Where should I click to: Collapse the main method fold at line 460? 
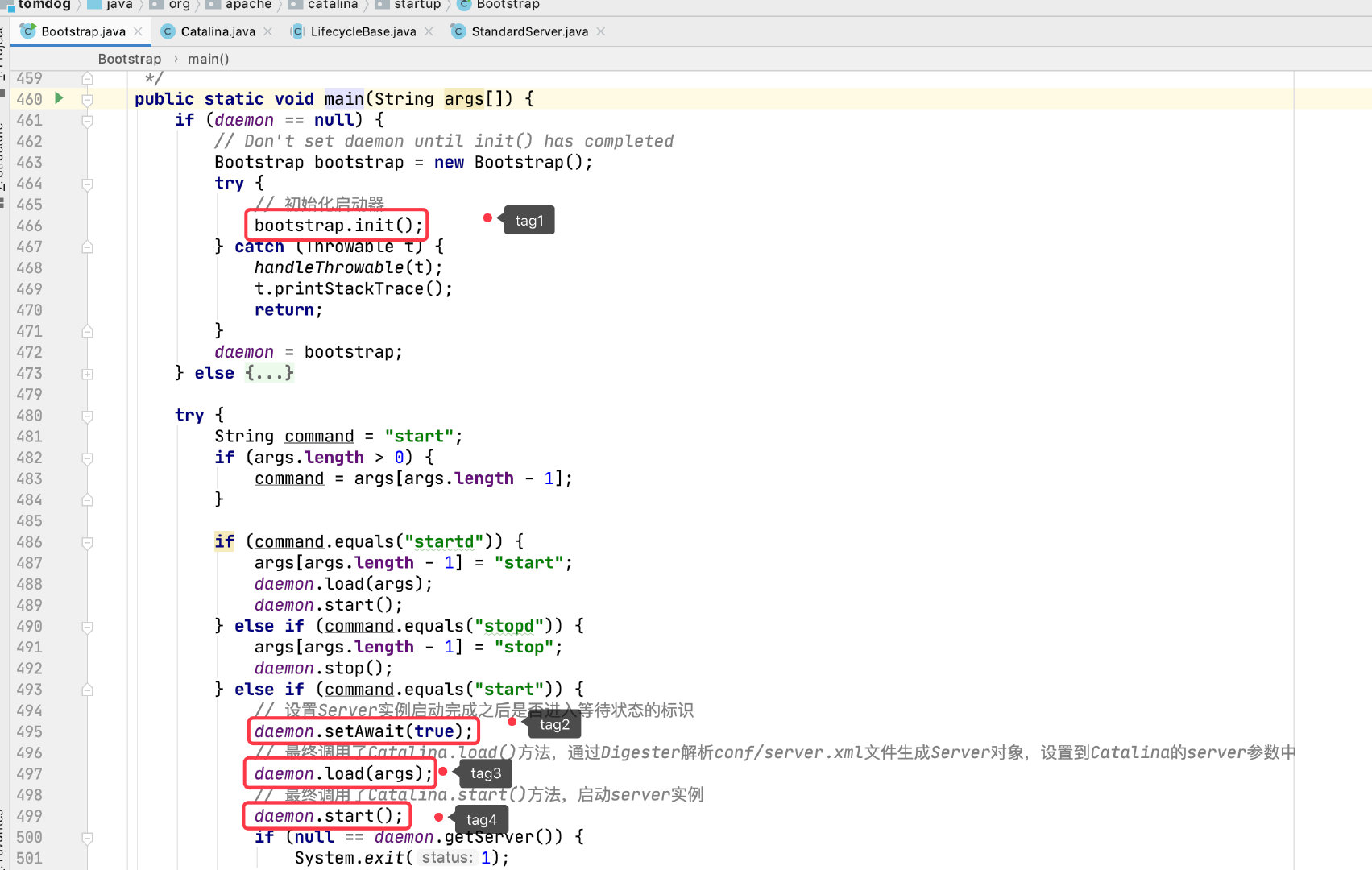coord(87,100)
